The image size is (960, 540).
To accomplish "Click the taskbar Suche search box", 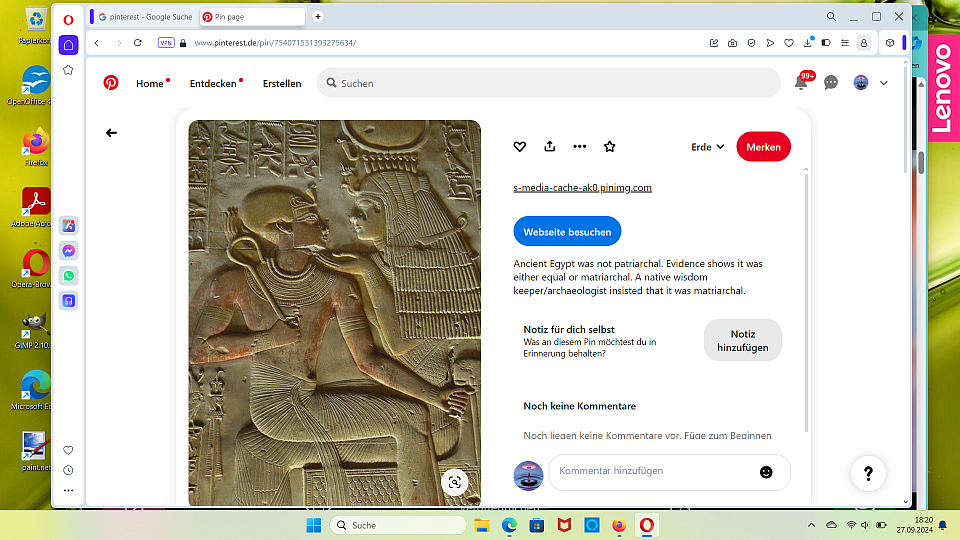I will [x=398, y=525].
